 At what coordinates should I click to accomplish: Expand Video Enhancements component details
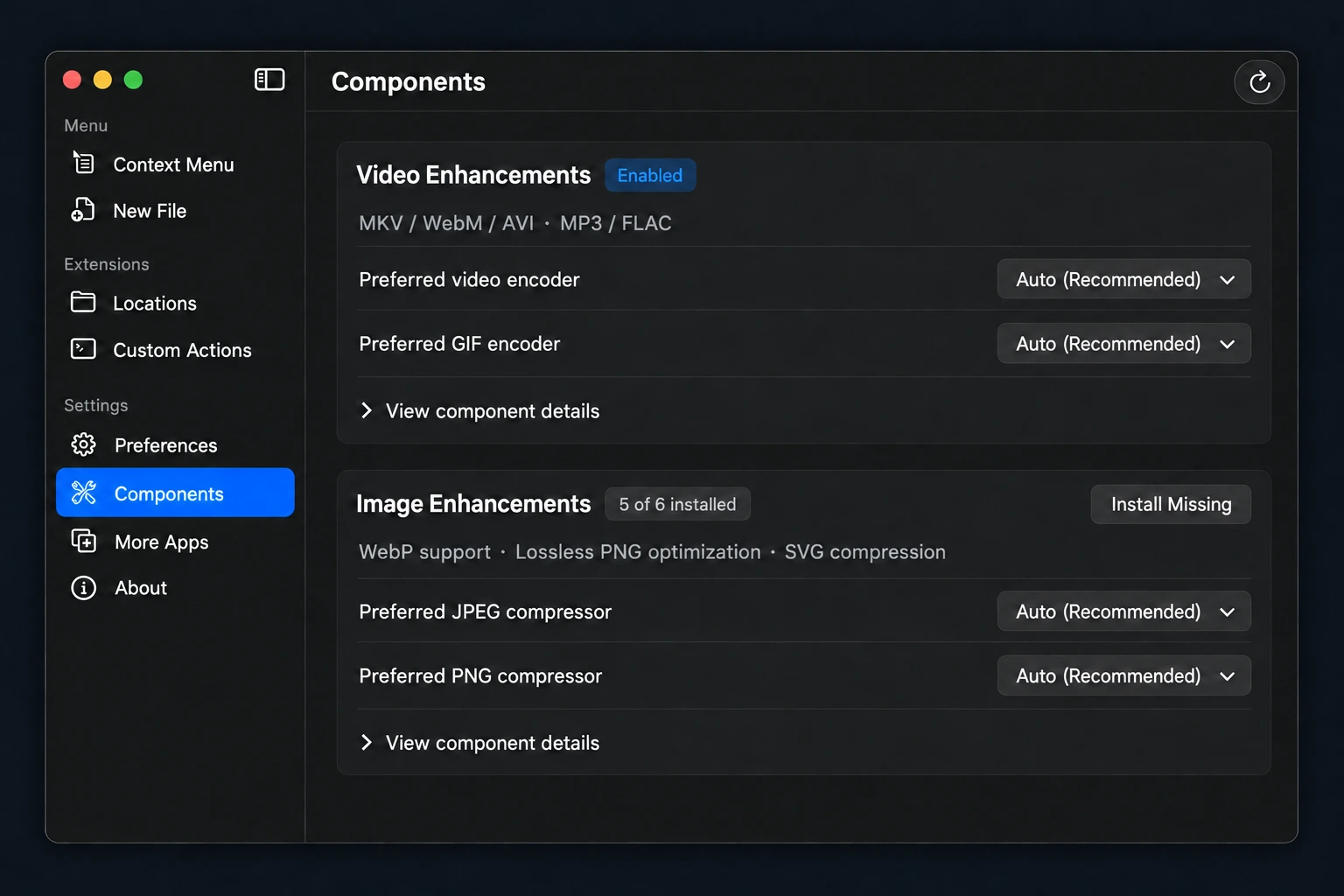pyautogui.click(x=479, y=411)
